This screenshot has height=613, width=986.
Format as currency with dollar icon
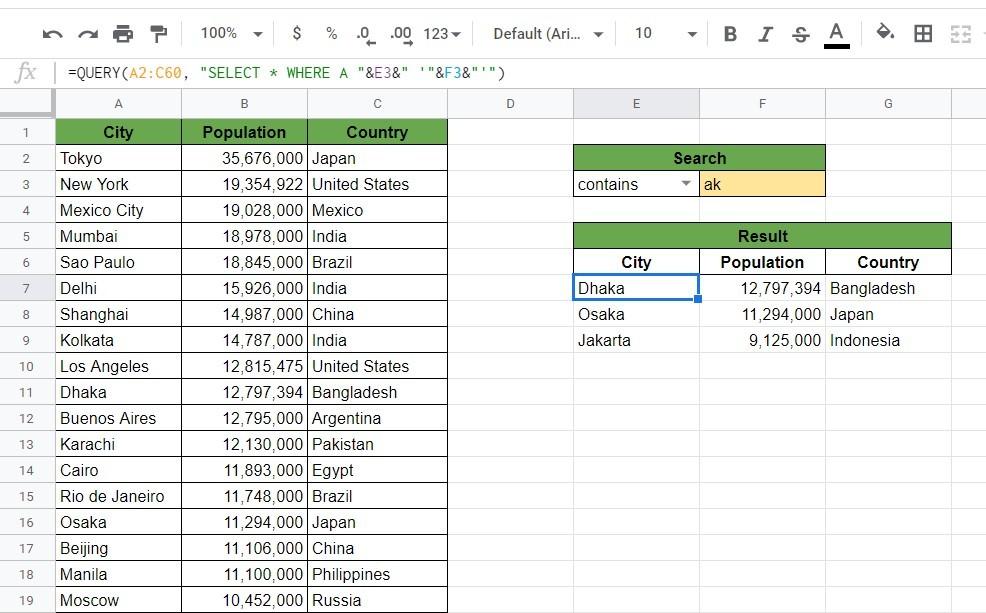296,34
